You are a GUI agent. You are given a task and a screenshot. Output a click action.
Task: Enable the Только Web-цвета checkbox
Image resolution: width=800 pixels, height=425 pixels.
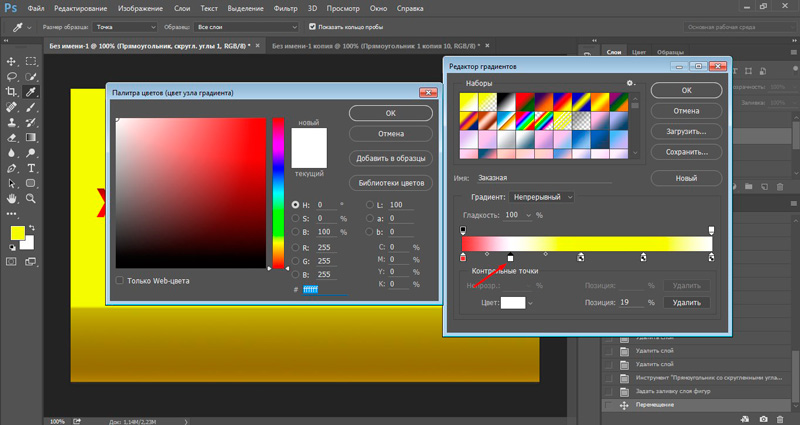pos(121,280)
